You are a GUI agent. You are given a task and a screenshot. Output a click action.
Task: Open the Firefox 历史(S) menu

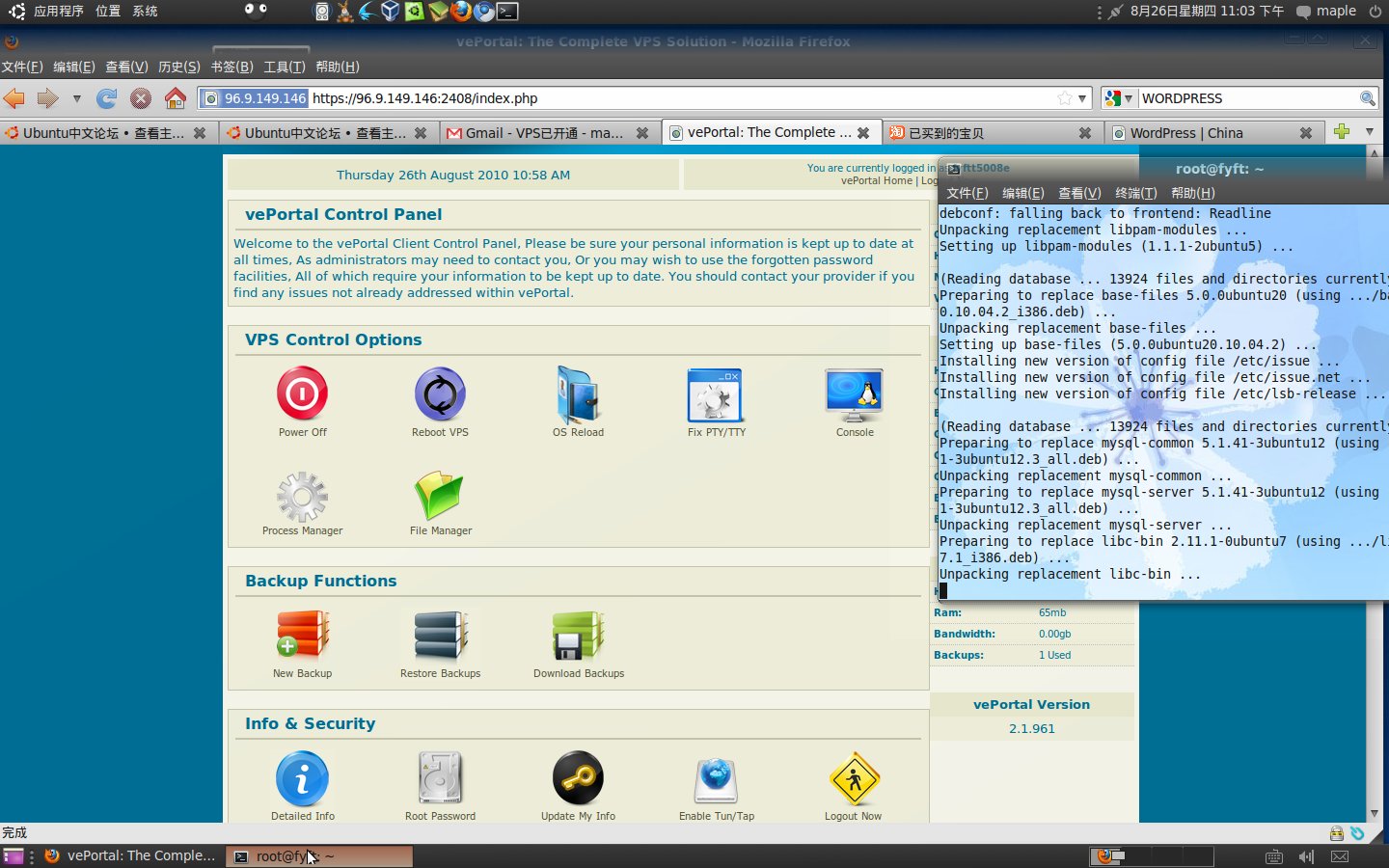point(178,67)
